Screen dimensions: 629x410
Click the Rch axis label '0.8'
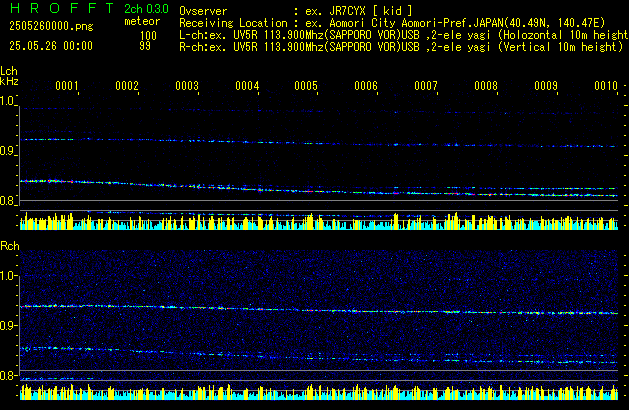[8, 375]
